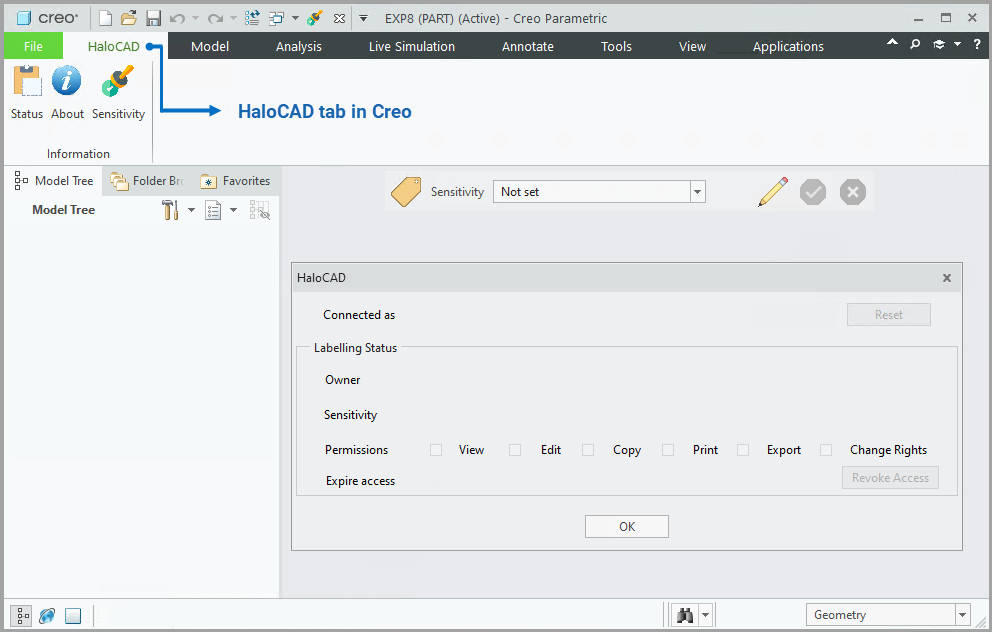Click the cancel X icon beside sensitivity field

(852, 191)
